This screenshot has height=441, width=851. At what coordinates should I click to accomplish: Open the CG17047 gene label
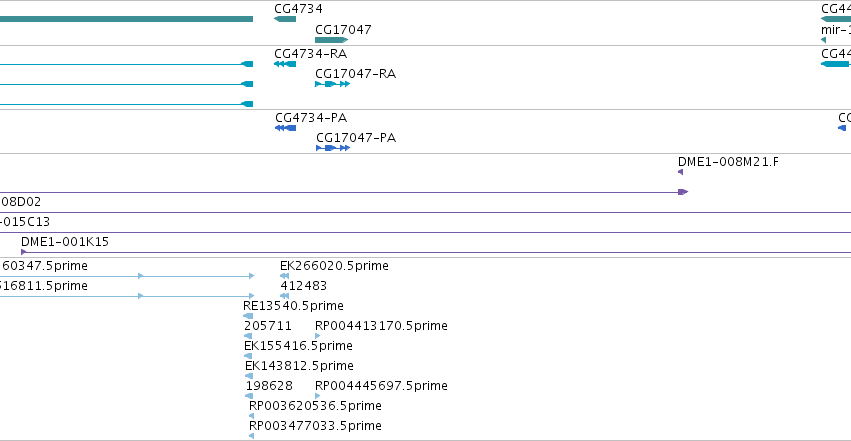[x=344, y=29]
